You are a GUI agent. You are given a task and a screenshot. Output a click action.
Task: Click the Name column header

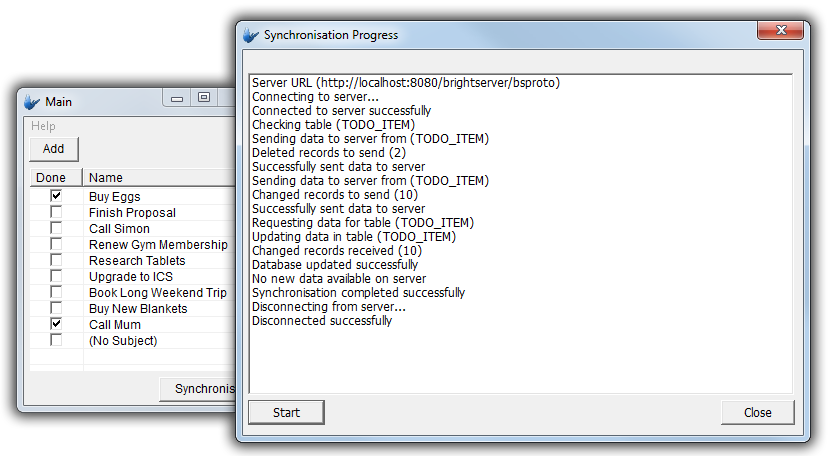pos(106,178)
